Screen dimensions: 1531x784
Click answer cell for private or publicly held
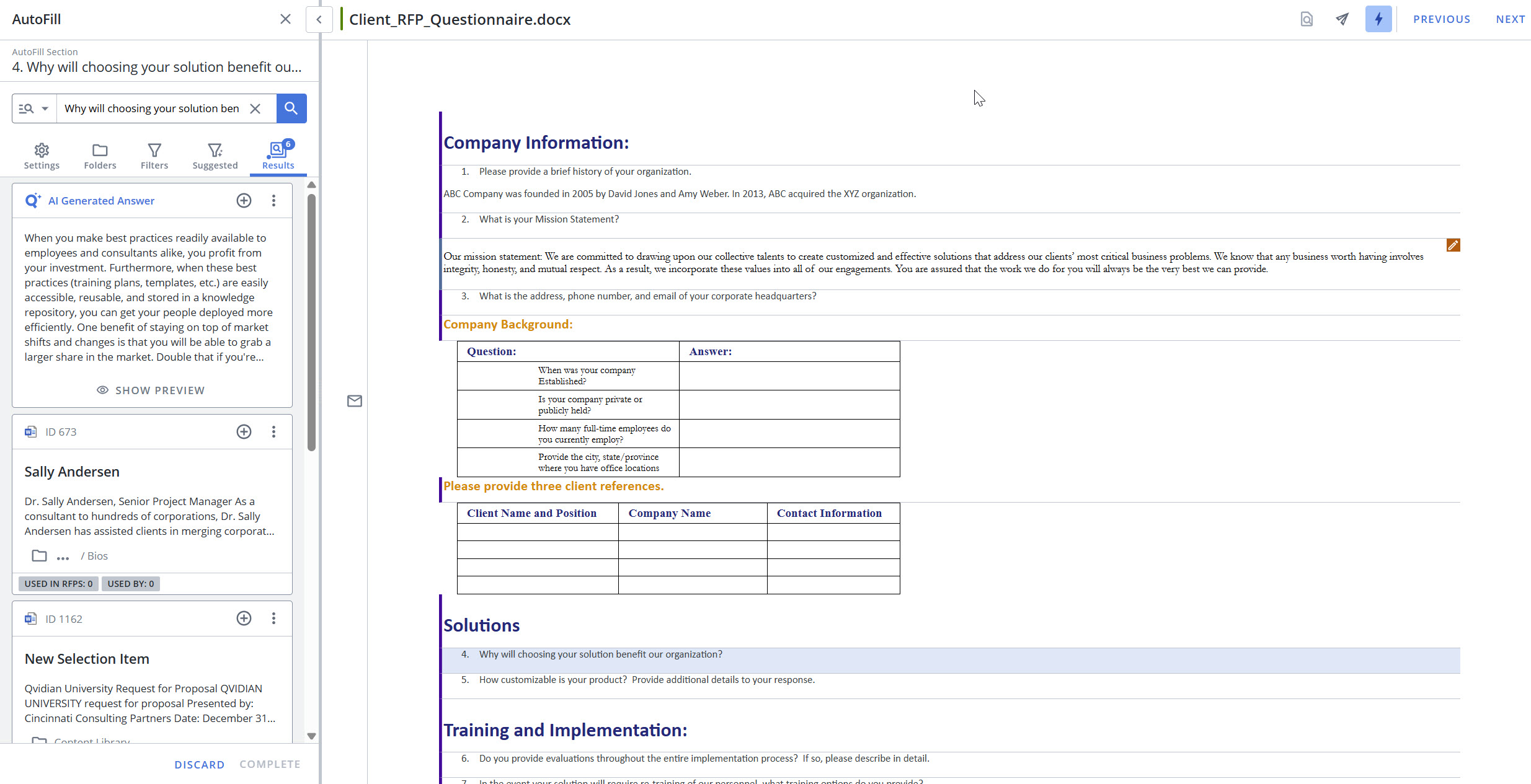coord(789,405)
